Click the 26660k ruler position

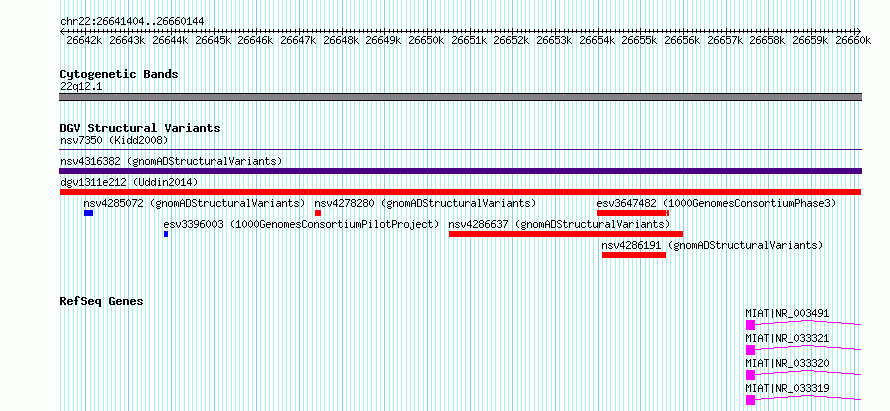point(853,40)
